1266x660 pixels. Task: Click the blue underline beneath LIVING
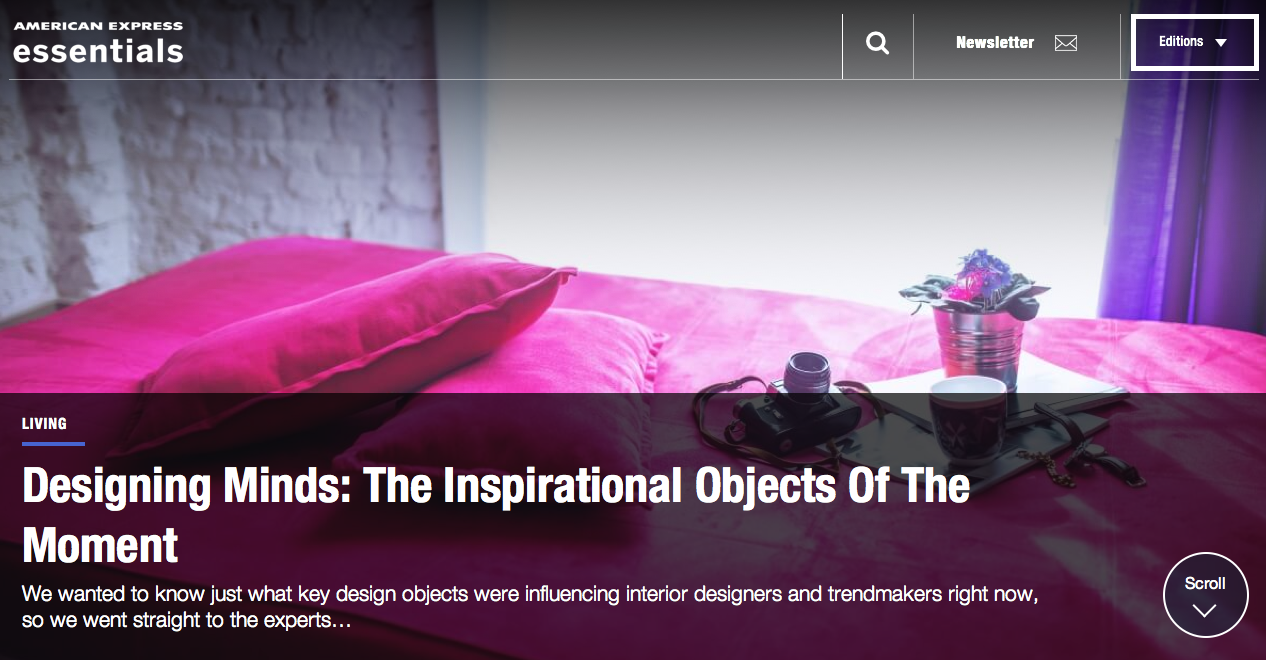pos(53,443)
